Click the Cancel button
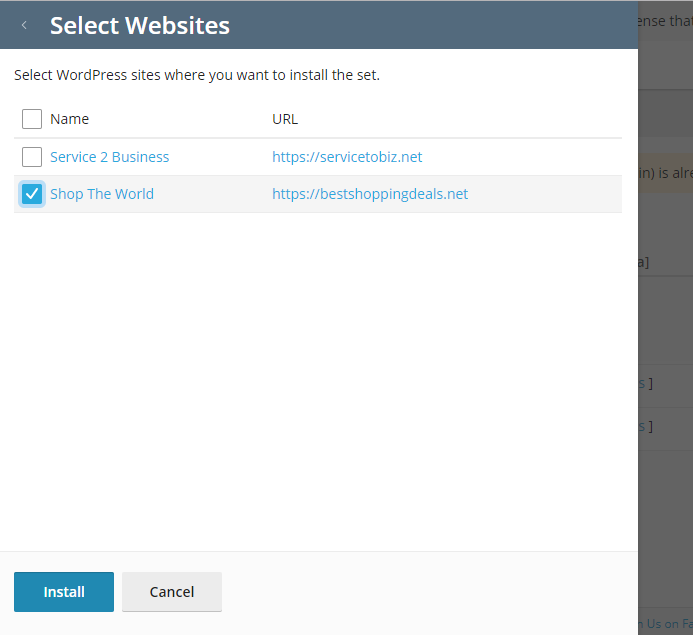Image resolution: width=693 pixels, height=635 pixels. point(172,592)
